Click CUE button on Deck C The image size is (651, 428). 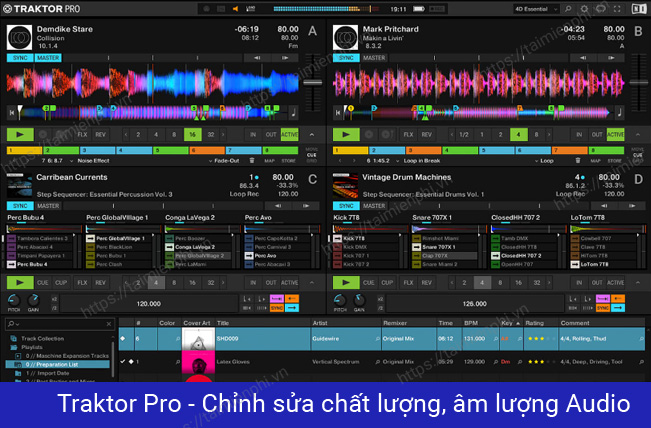(x=43, y=283)
